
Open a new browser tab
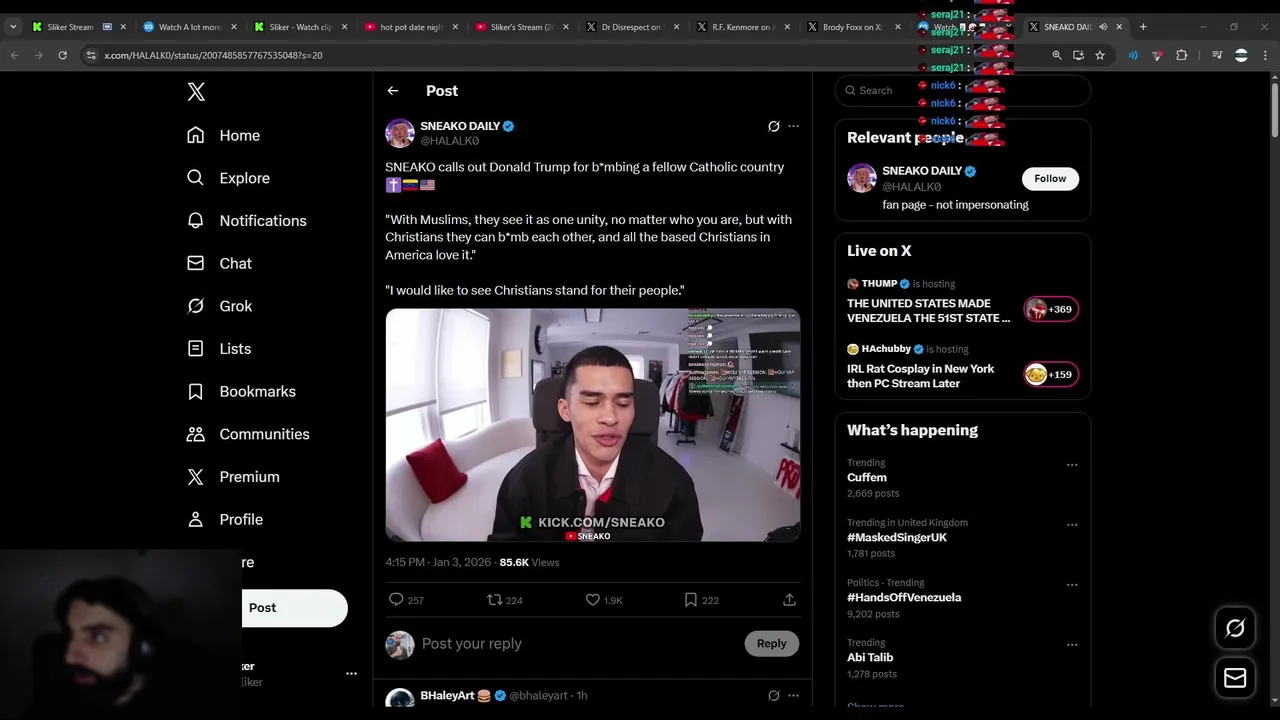point(1143,27)
